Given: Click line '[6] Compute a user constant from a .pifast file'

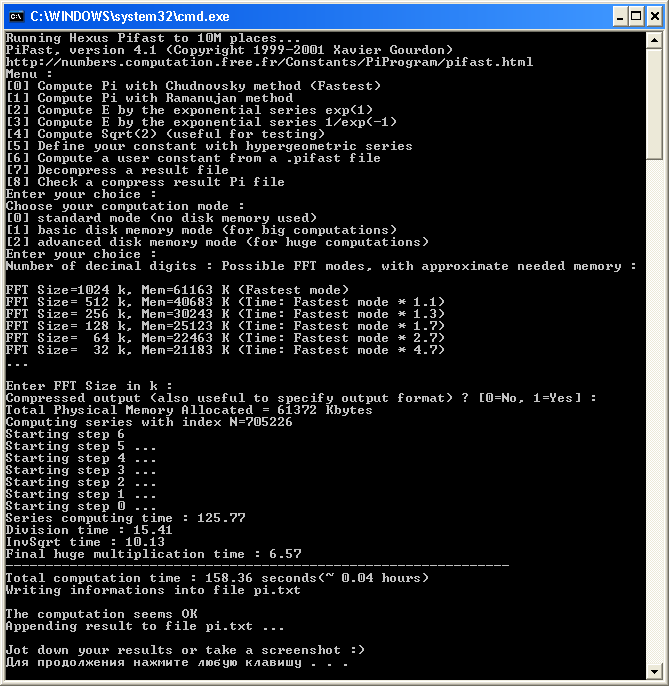Looking at the screenshot, I should (193, 158).
